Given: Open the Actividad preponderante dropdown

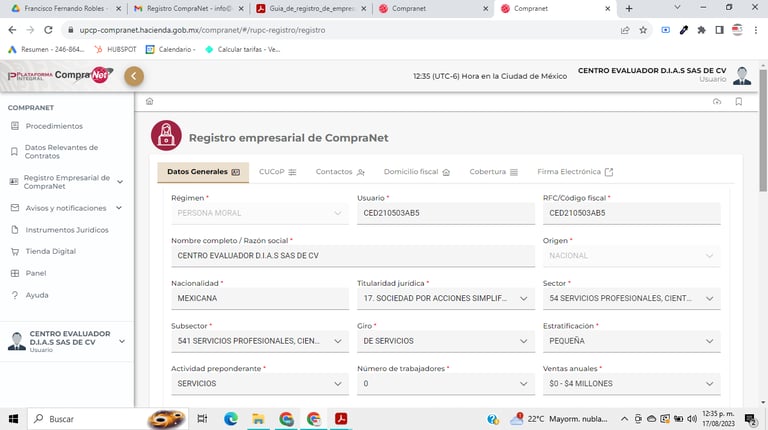Looking at the screenshot, I should pyautogui.click(x=260, y=383).
